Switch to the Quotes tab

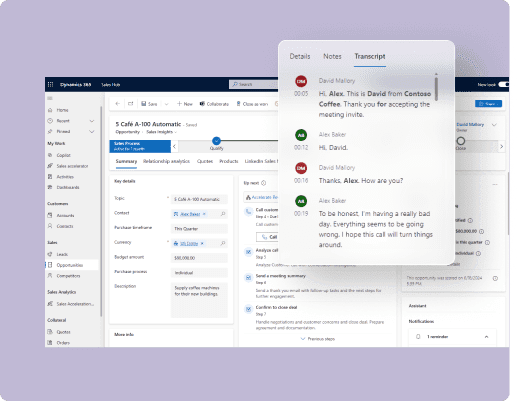coord(205,161)
